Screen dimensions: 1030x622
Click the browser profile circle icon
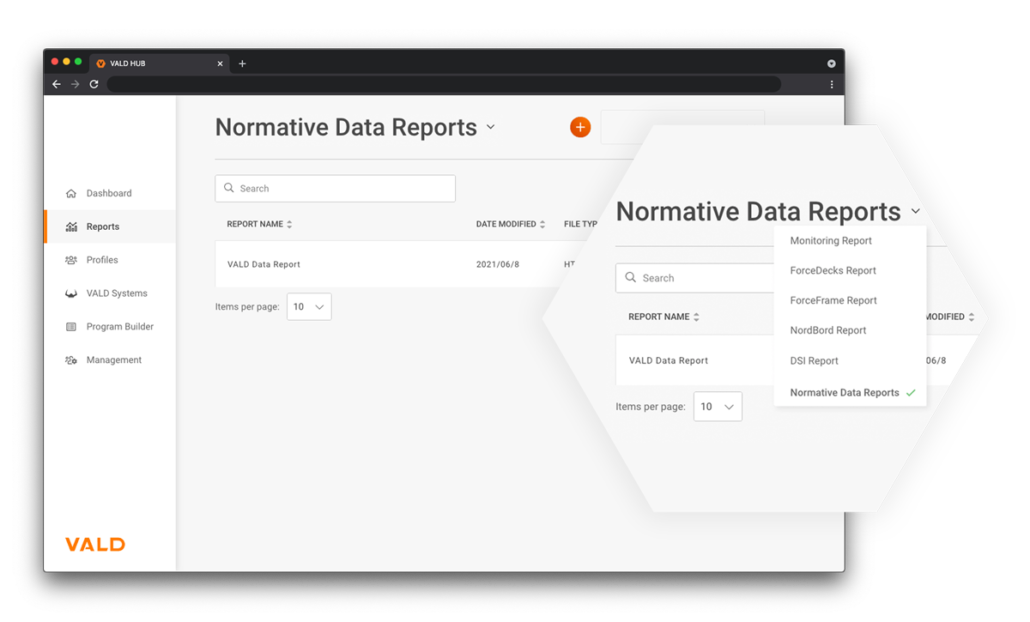click(831, 64)
